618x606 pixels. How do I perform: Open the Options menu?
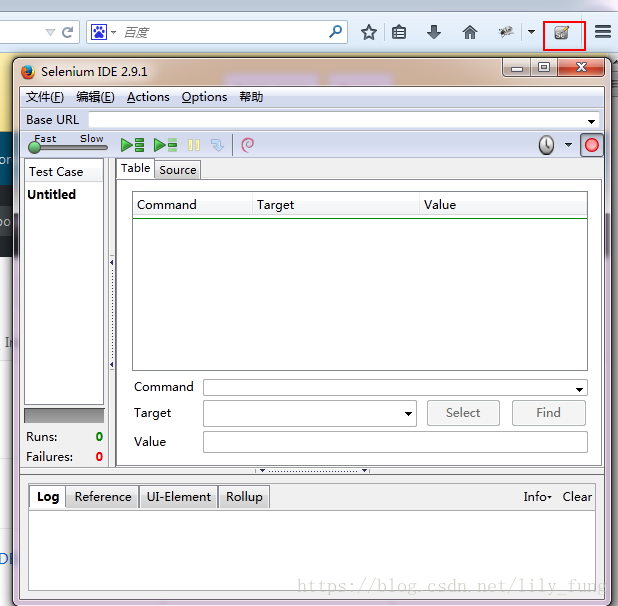pos(204,97)
